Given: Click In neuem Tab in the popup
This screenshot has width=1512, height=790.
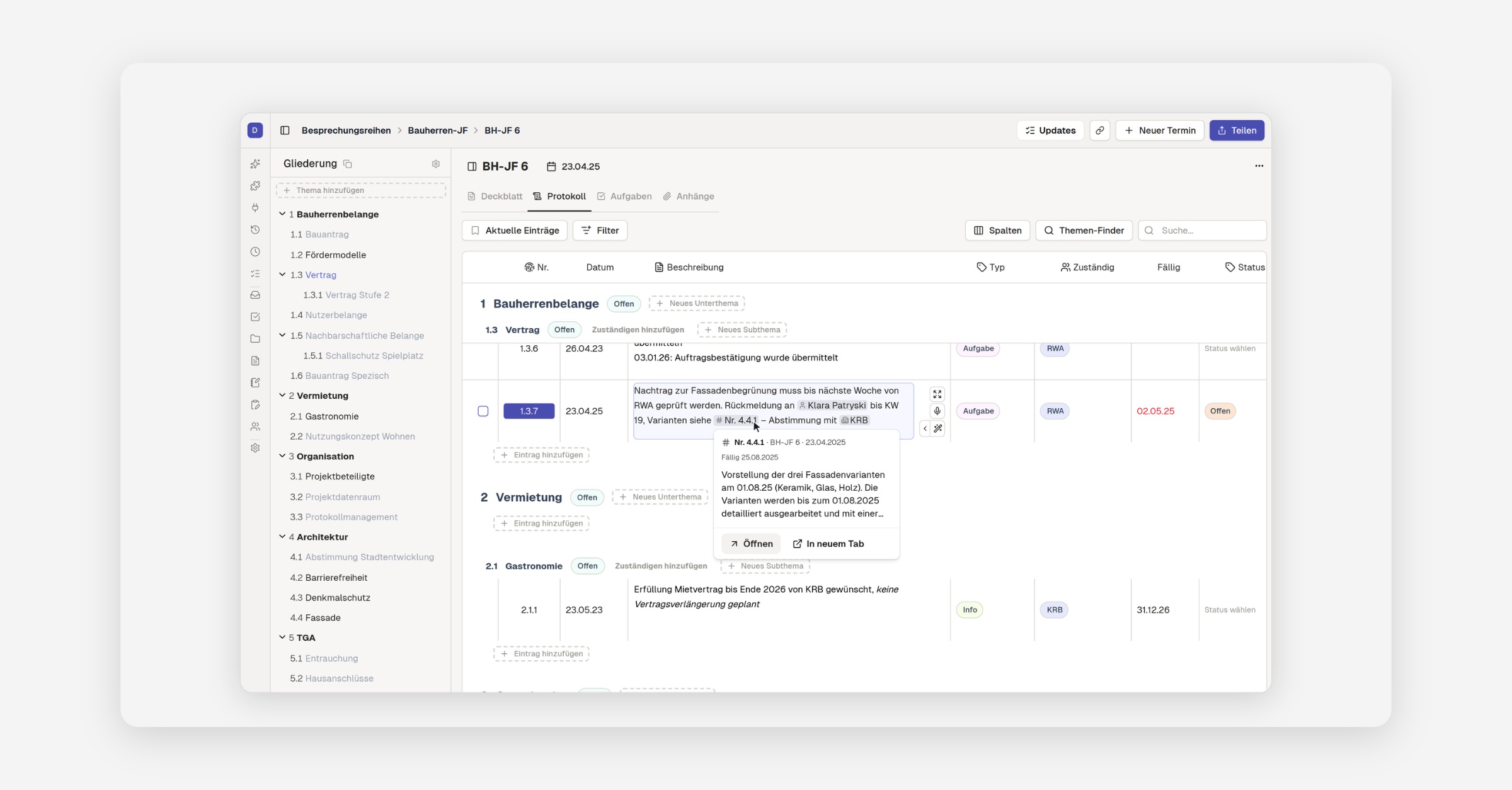Looking at the screenshot, I should pyautogui.click(x=828, y=544).
